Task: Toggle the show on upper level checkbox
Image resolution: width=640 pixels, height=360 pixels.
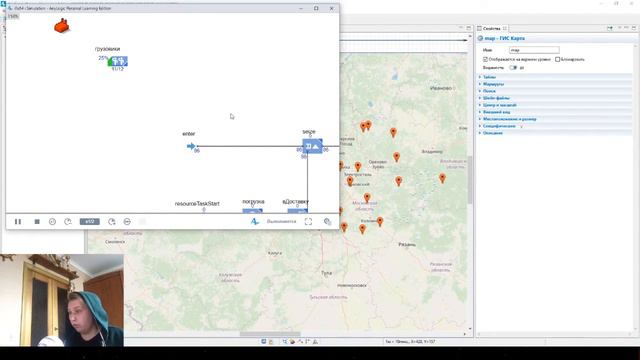Action: click(x=486, y=59)
